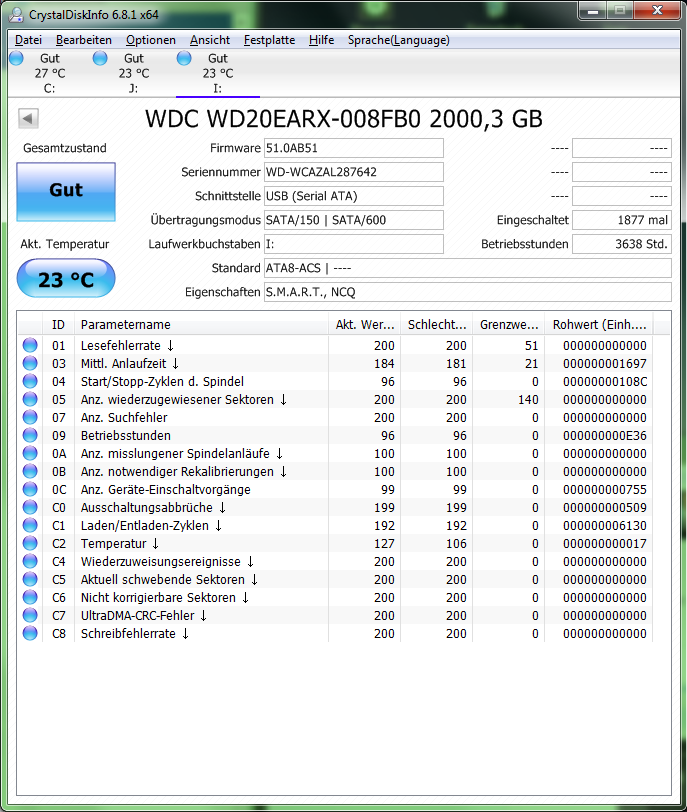Select raw value 00000000108C
Screen dimensions: 687x812
605,382
